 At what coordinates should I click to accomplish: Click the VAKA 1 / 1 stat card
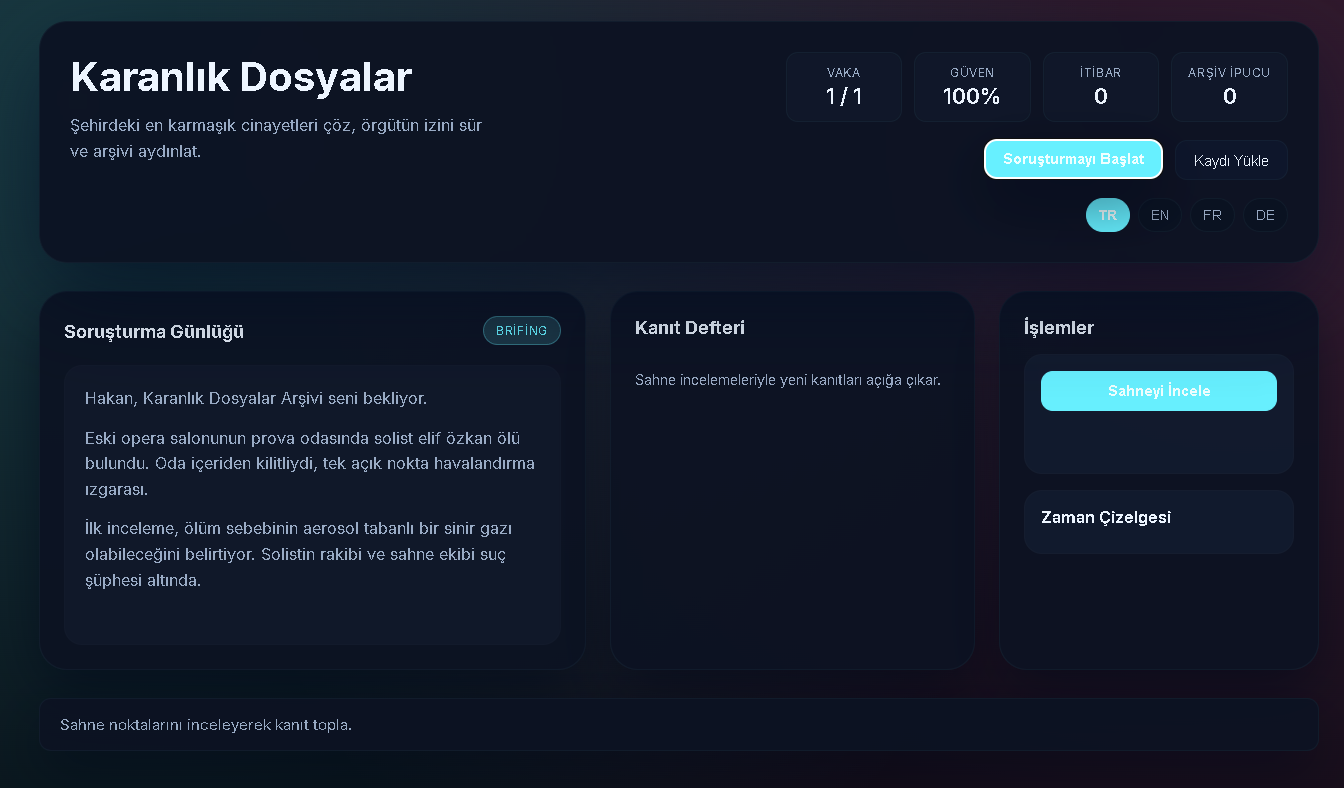pyautogui.click(x=843, y=87)
